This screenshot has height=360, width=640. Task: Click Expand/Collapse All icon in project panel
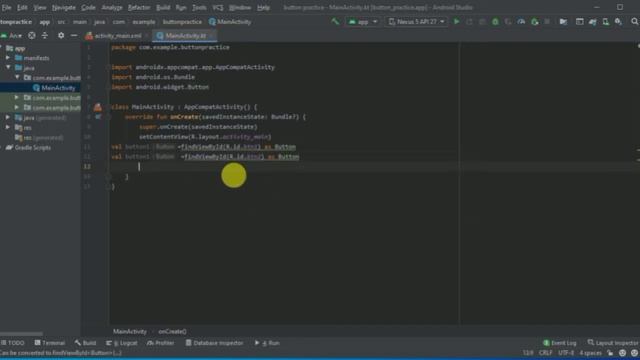45,36
